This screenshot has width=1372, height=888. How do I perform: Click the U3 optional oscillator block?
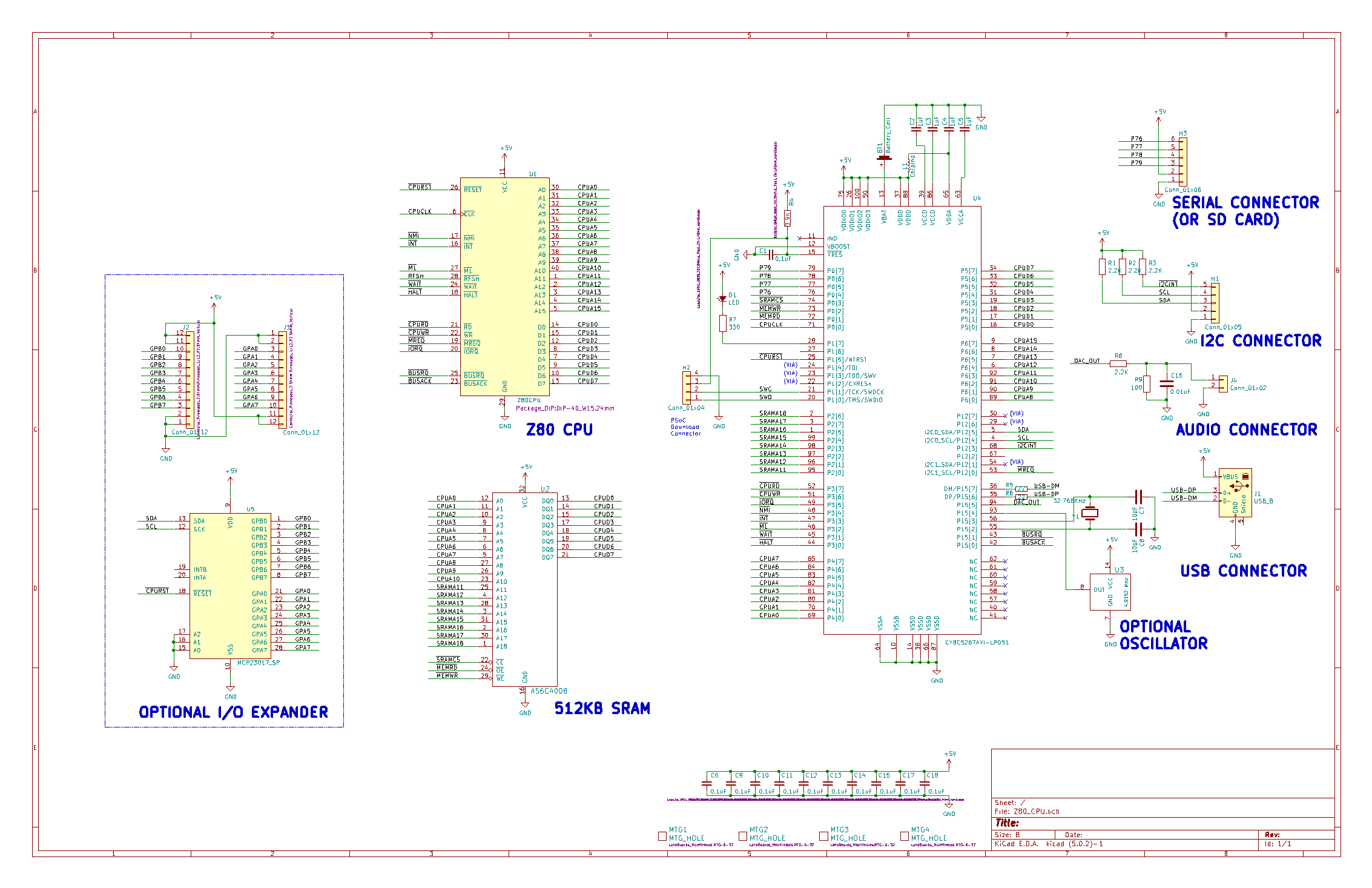[x=1110, y=592]
